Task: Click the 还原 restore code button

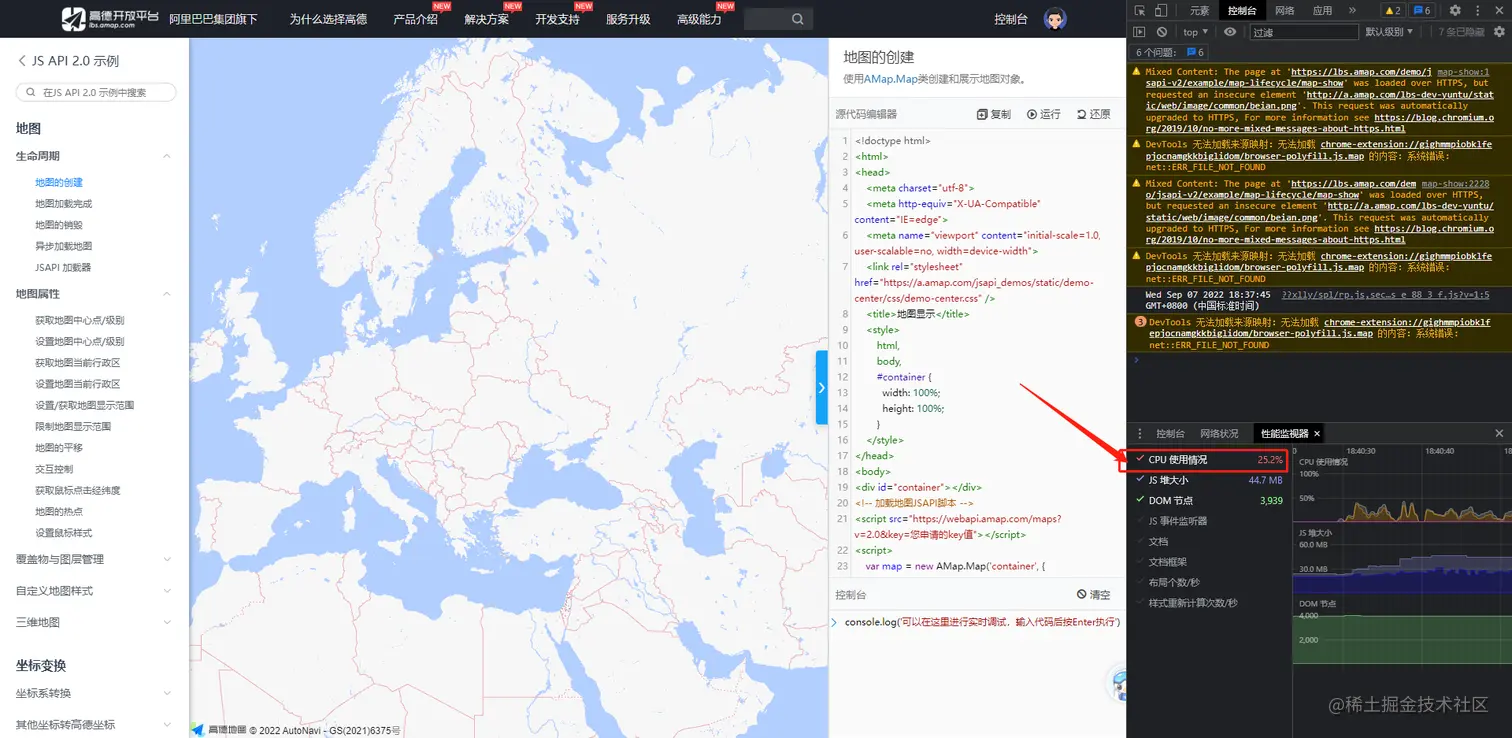Action: 1093,114
